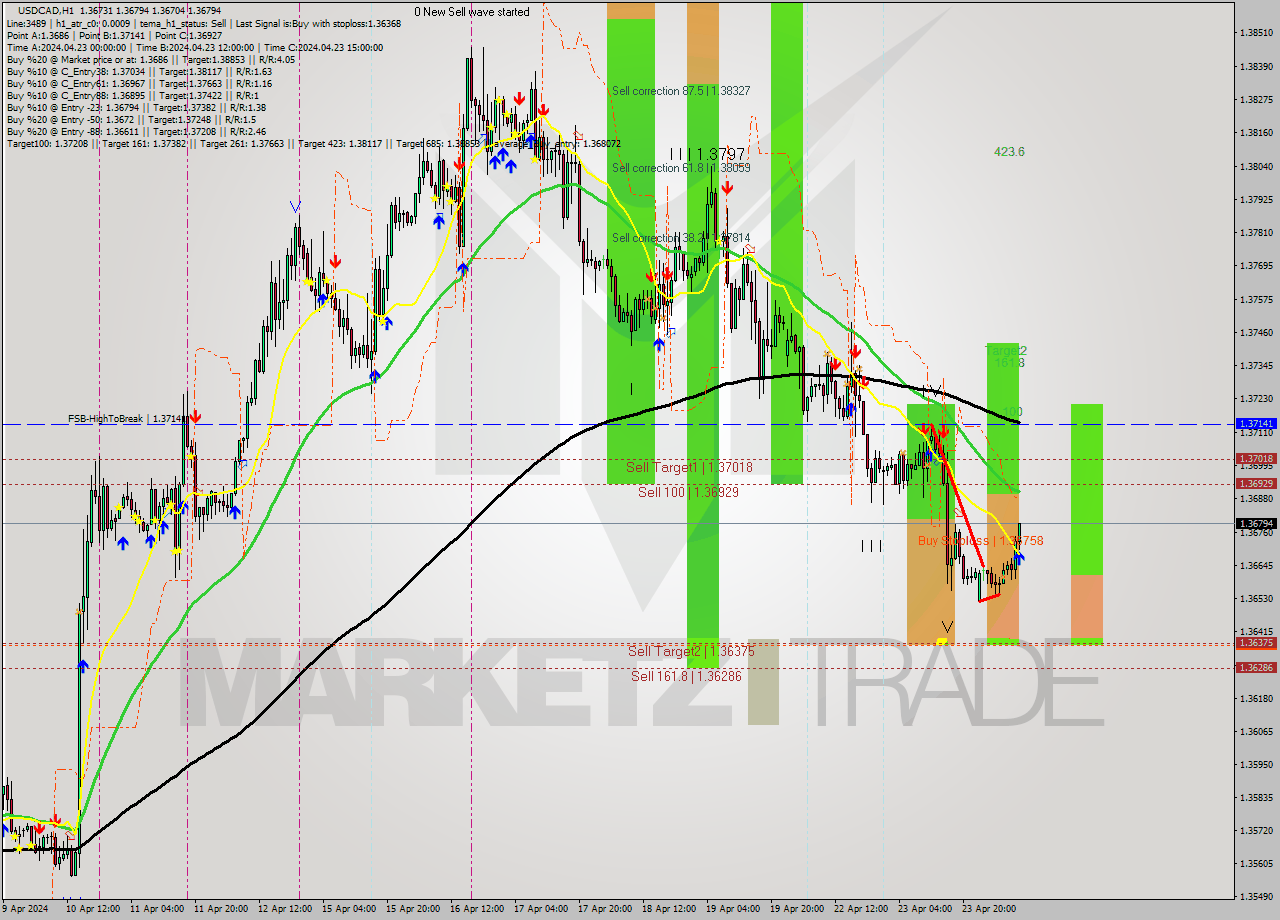The image size is (1280, 920).
Task: Select the 'Sell Target2 | 1.36375' label
Action: point(691,651)
